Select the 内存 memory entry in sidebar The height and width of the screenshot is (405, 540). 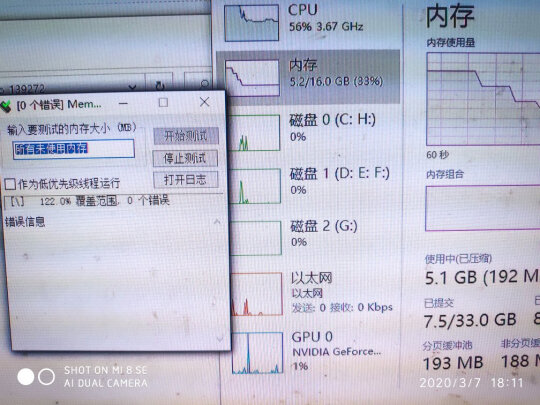click(x=308, y=76)
